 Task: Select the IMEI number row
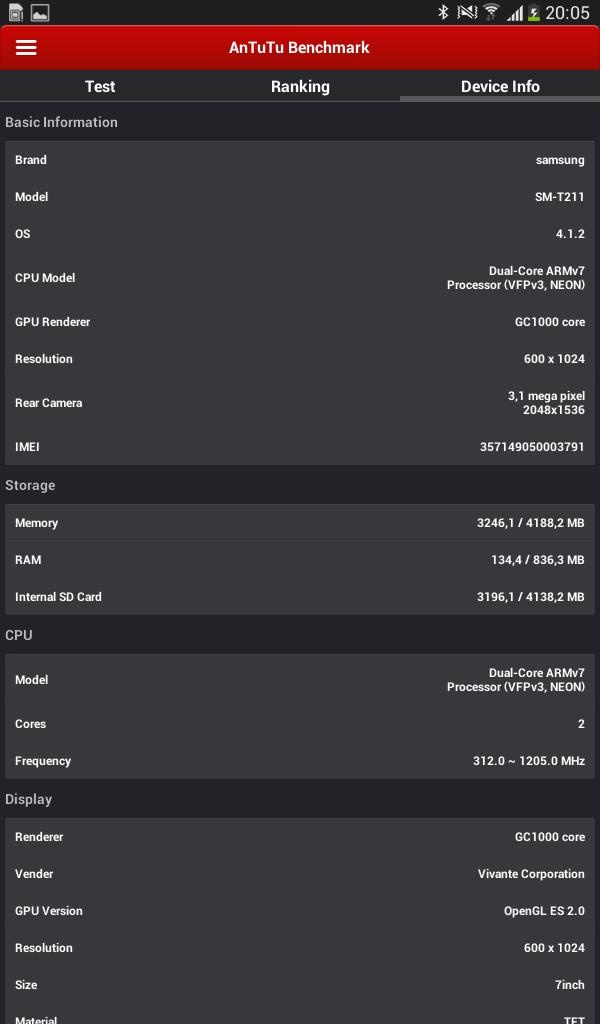coord(300,447)
